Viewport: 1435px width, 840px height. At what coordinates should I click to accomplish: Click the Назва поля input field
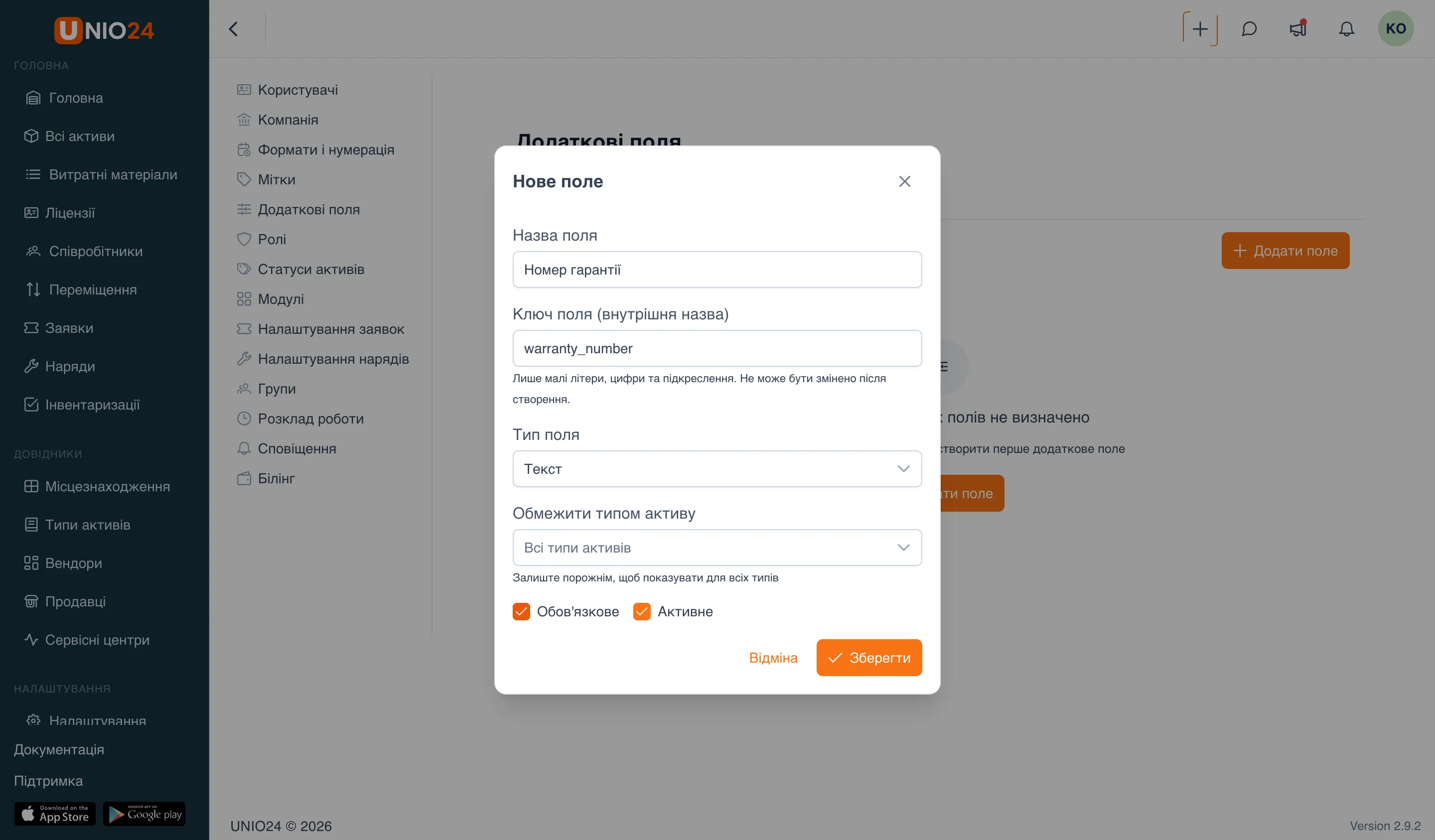[717, 270]
